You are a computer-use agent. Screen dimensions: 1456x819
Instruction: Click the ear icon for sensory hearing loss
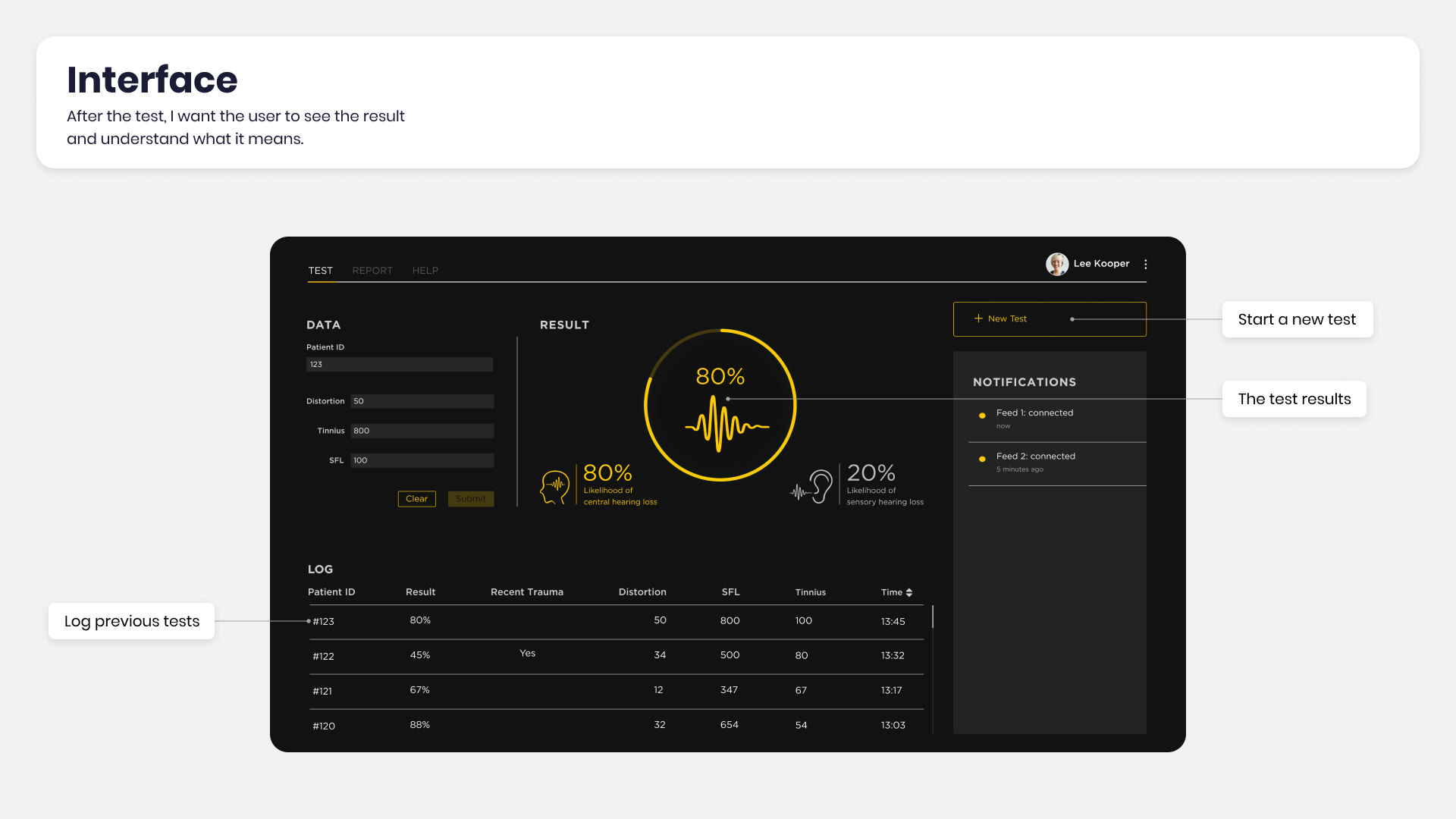(820, 486)
